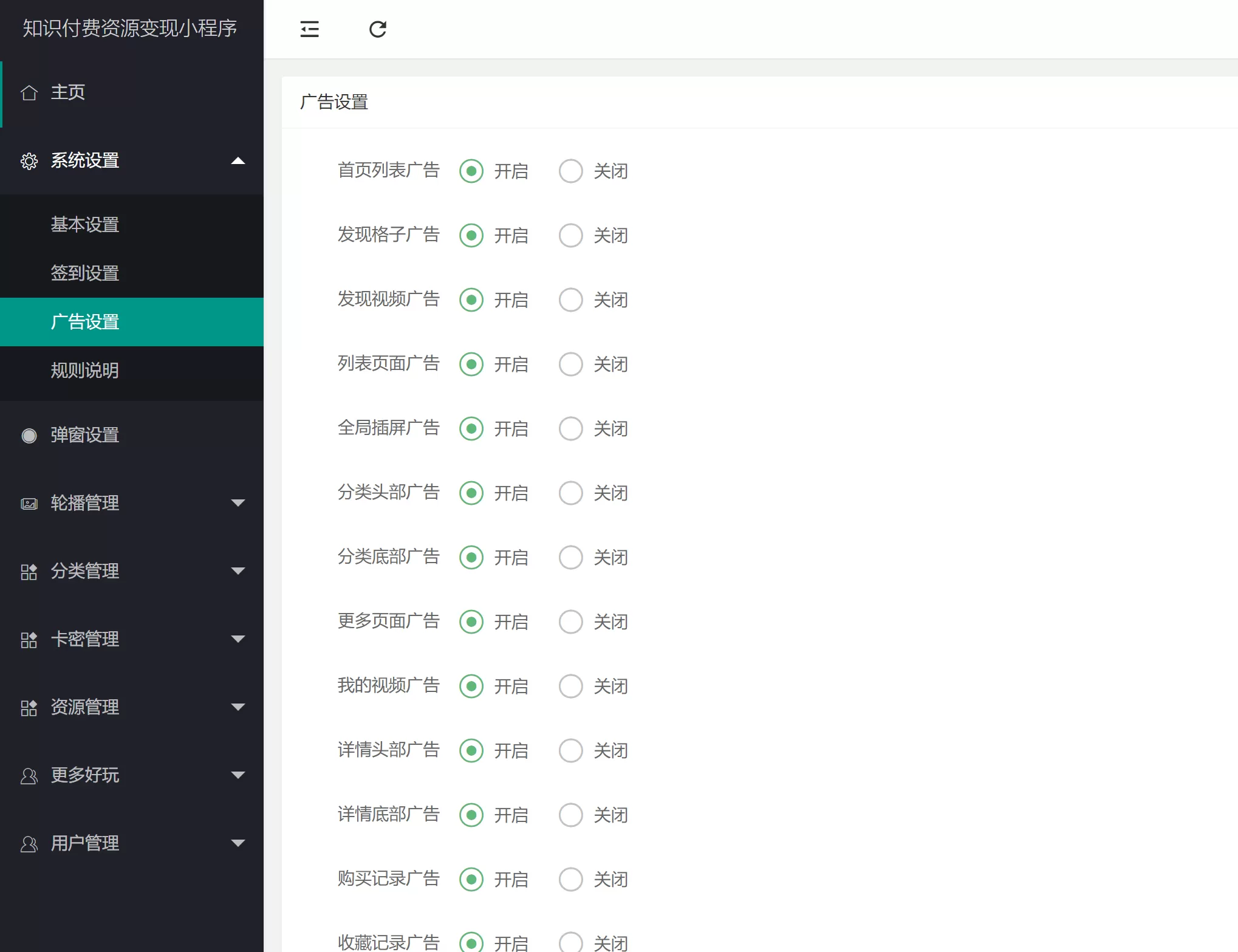This screenshot has width=1238, height=952.
Task: Click the user icon beside 用户管理
Action: pos(29,844)
